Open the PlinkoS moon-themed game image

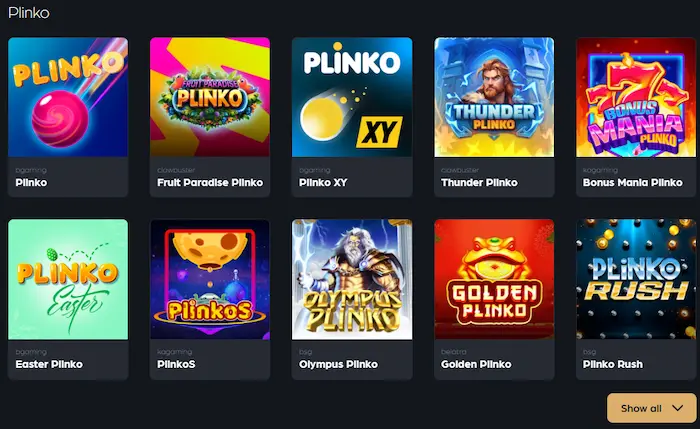click(x=210, y=279)
